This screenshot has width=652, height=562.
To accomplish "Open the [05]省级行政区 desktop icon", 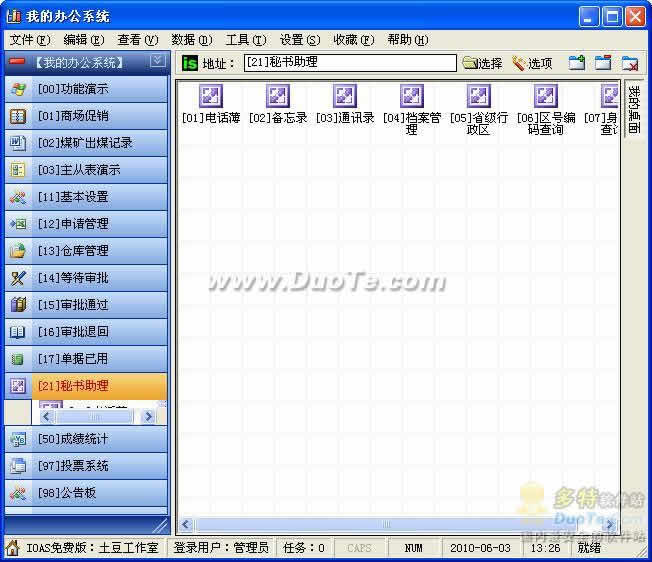I will click(x=479, y=109).
